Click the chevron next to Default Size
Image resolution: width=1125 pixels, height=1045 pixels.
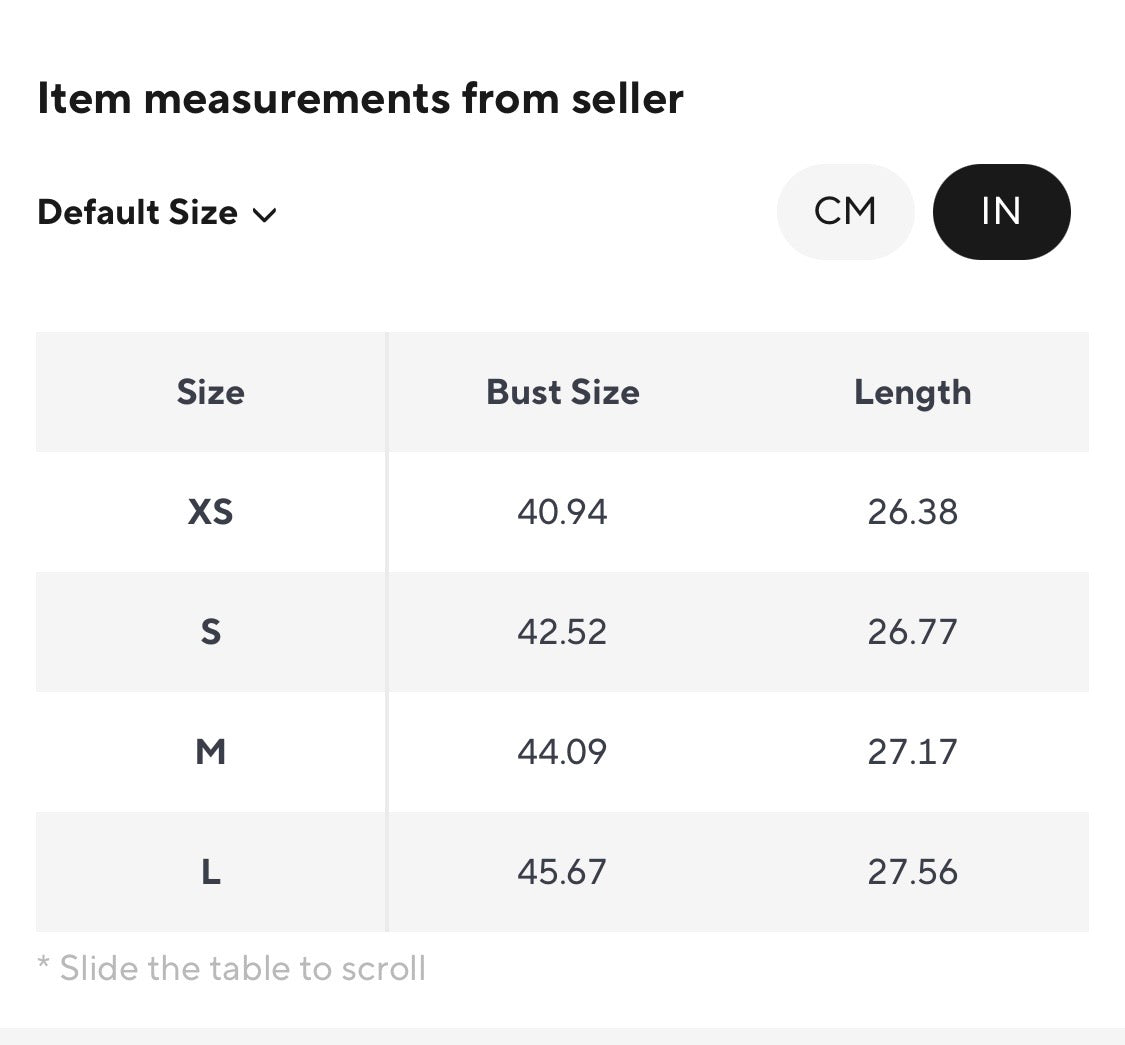[x=265, y=215]
